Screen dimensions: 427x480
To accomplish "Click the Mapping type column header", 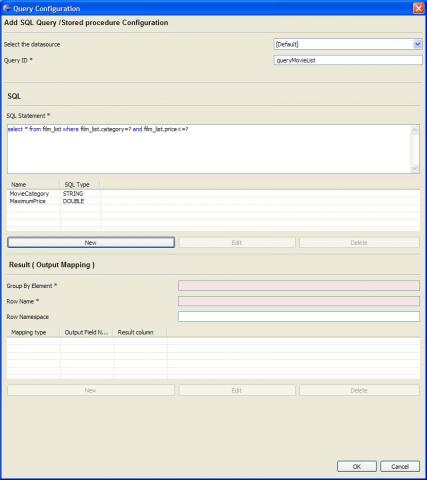I will (34, 332).
